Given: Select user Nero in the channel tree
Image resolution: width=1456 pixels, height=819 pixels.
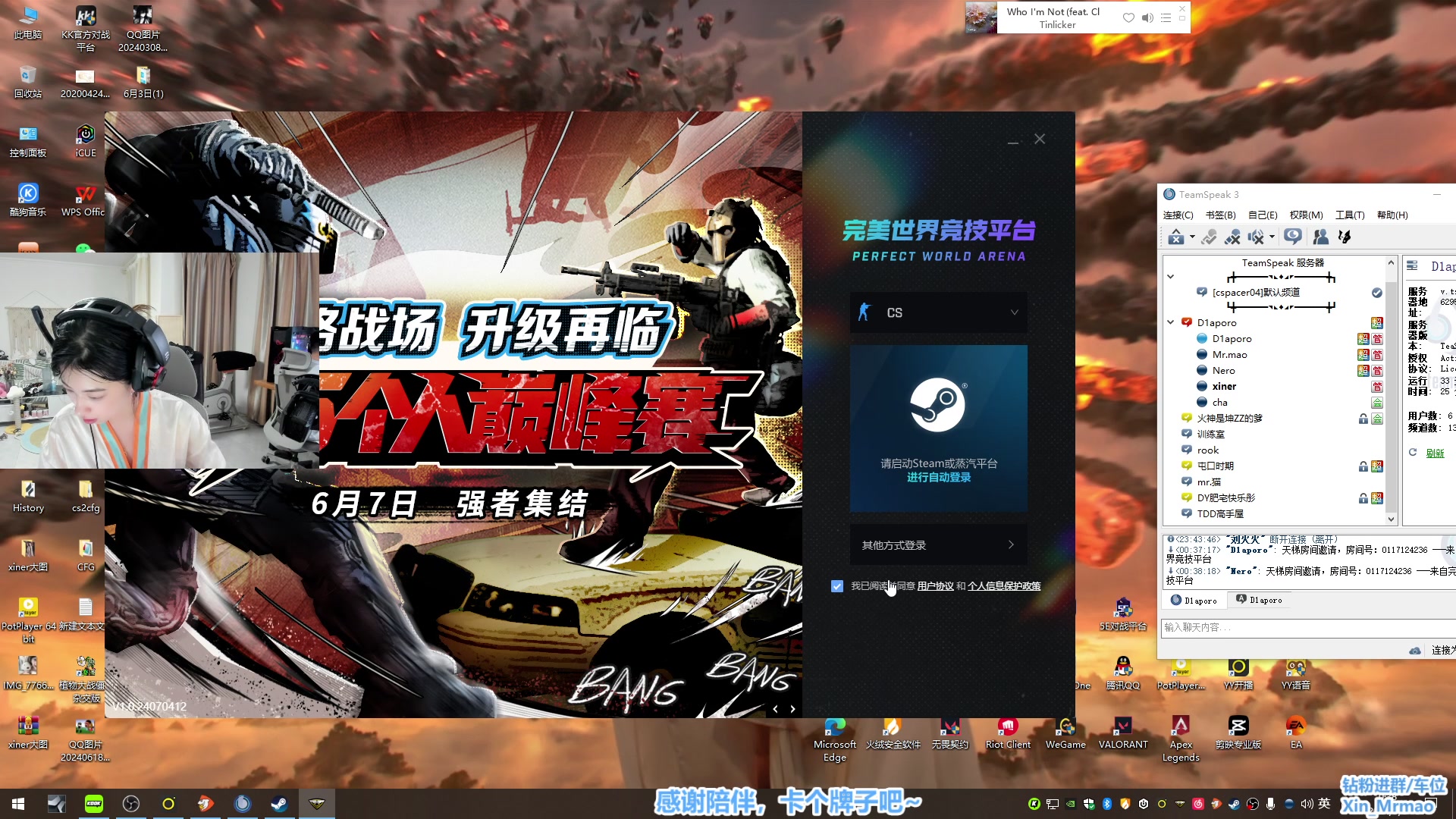Looking at the screenshot, I should [1223, 371].
